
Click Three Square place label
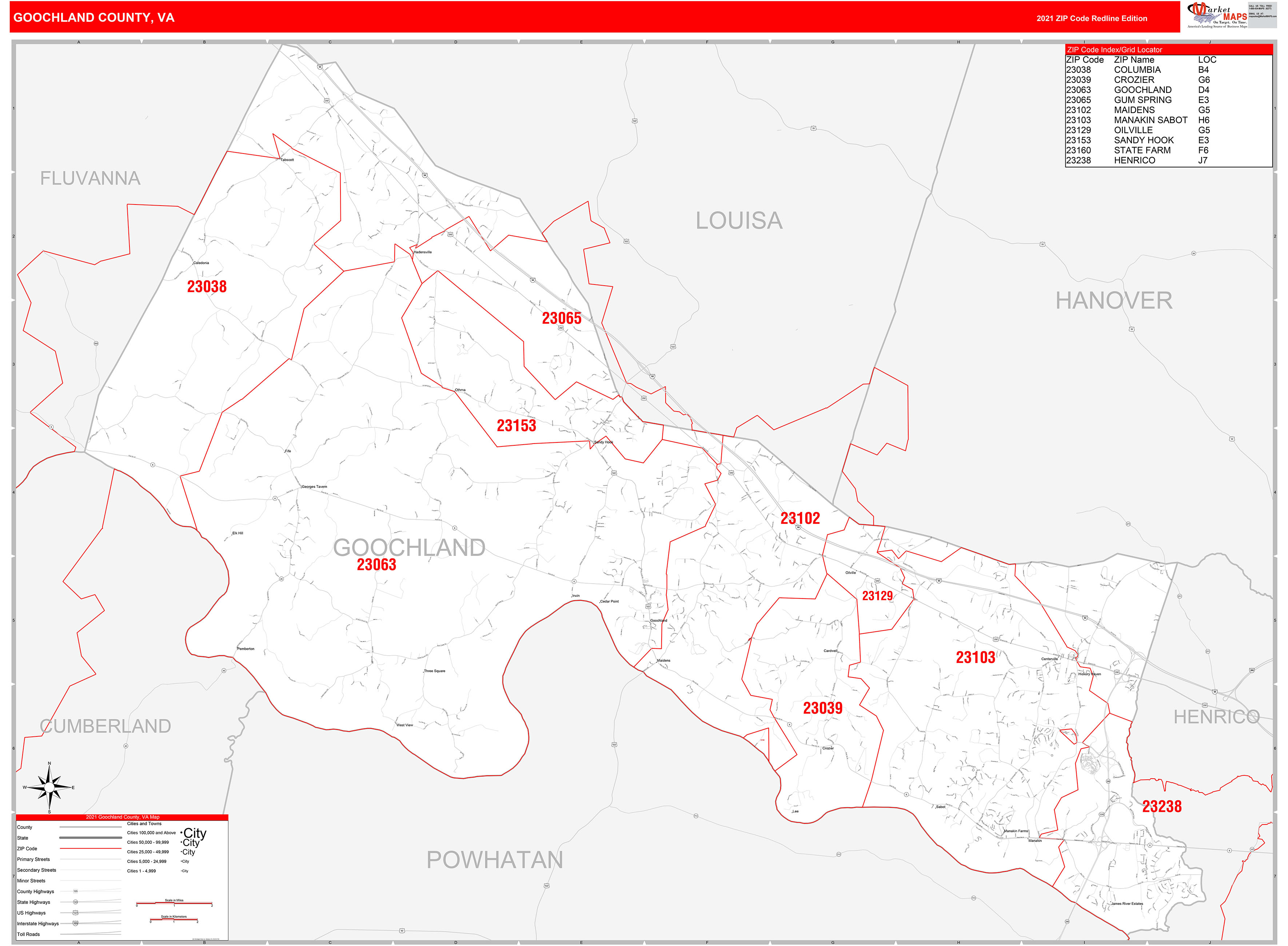coord(434,671)
